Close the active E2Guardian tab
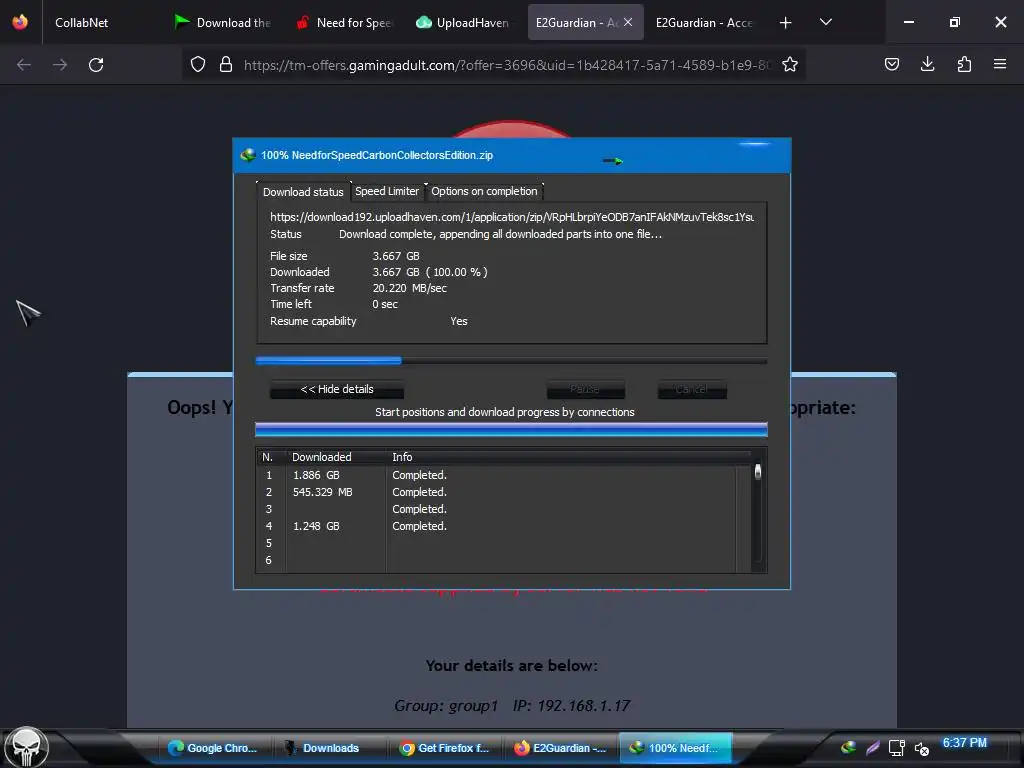The image size is (1024, 768). coord(628,22)
